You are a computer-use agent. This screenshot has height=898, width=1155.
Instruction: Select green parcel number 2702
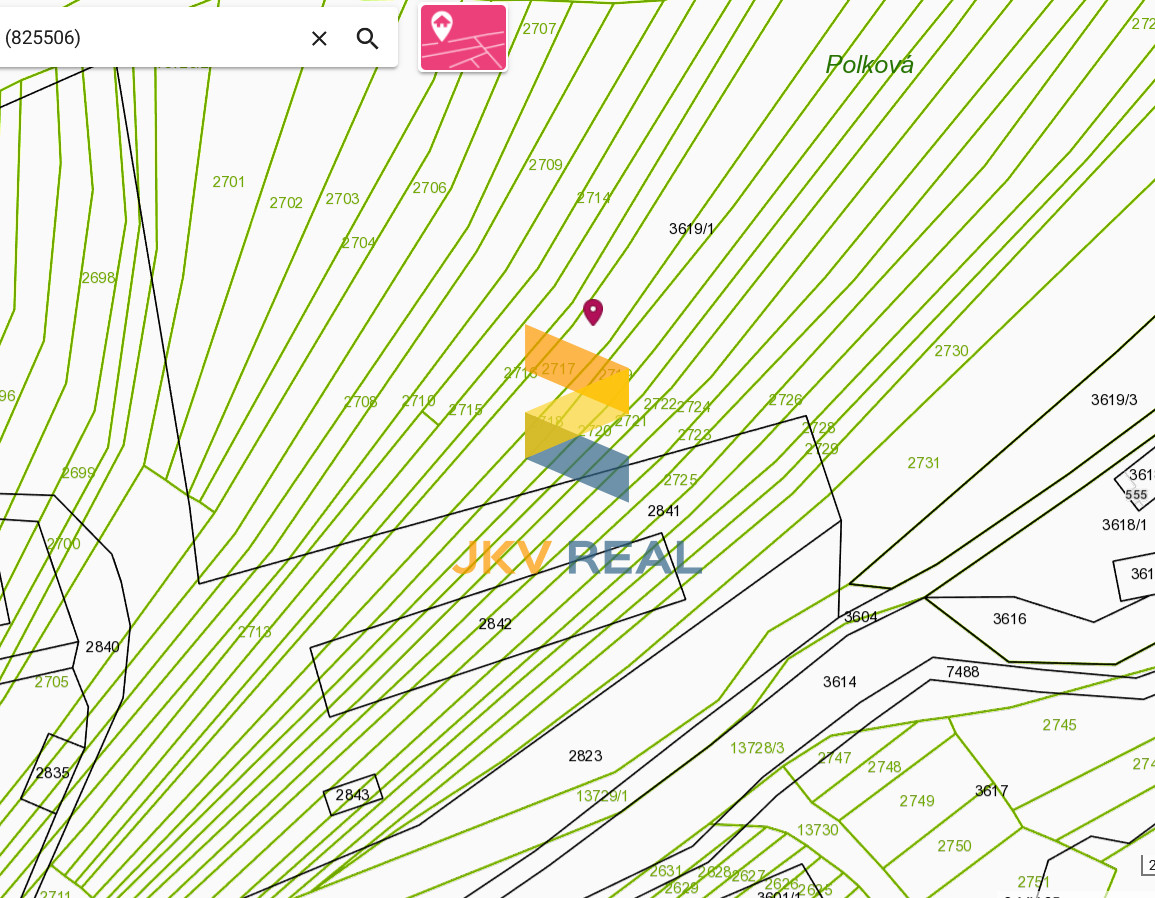pyautogui.click(x=286, y=203)
